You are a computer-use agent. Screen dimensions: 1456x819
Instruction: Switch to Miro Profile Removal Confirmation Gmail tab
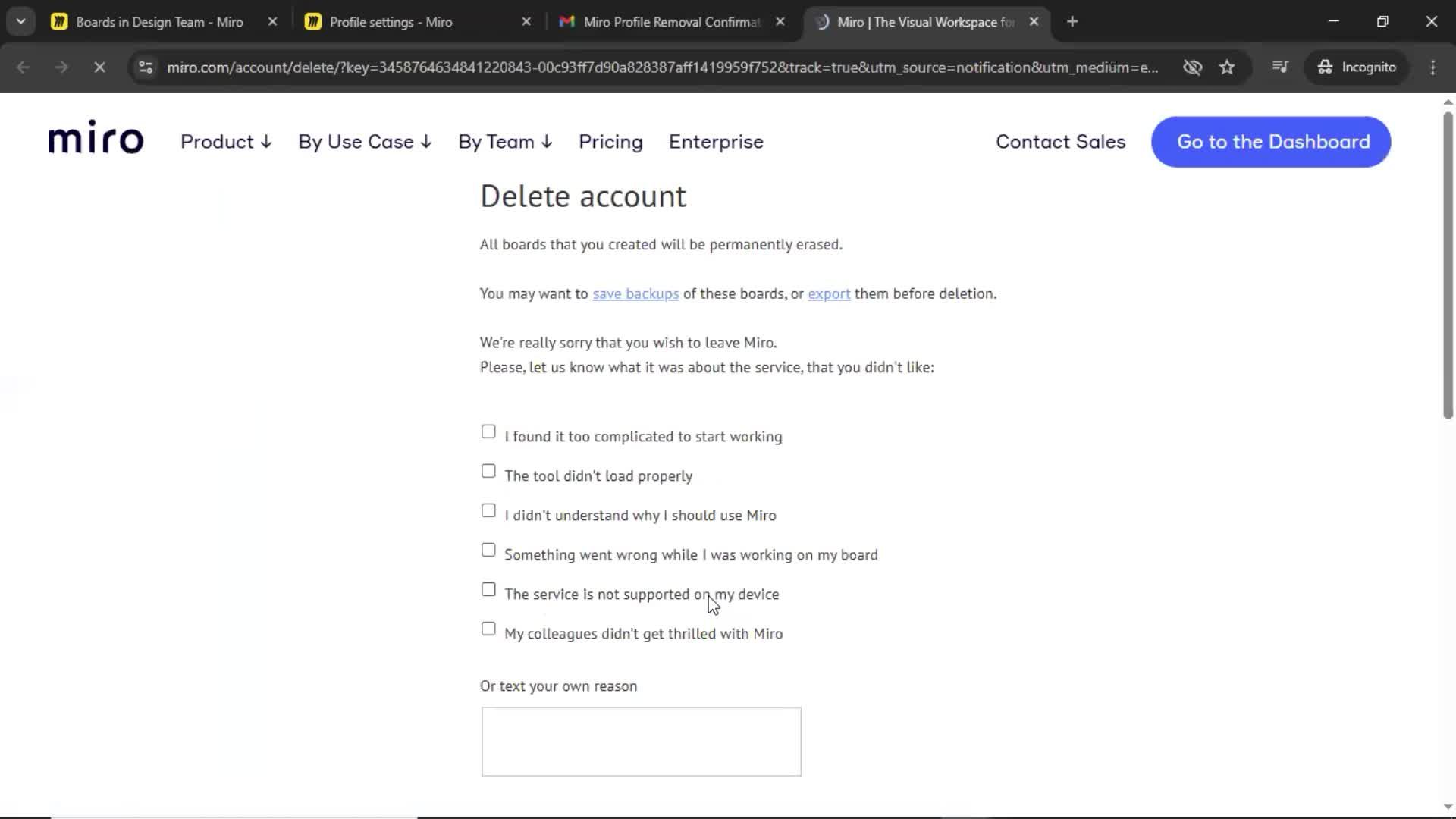672,22
